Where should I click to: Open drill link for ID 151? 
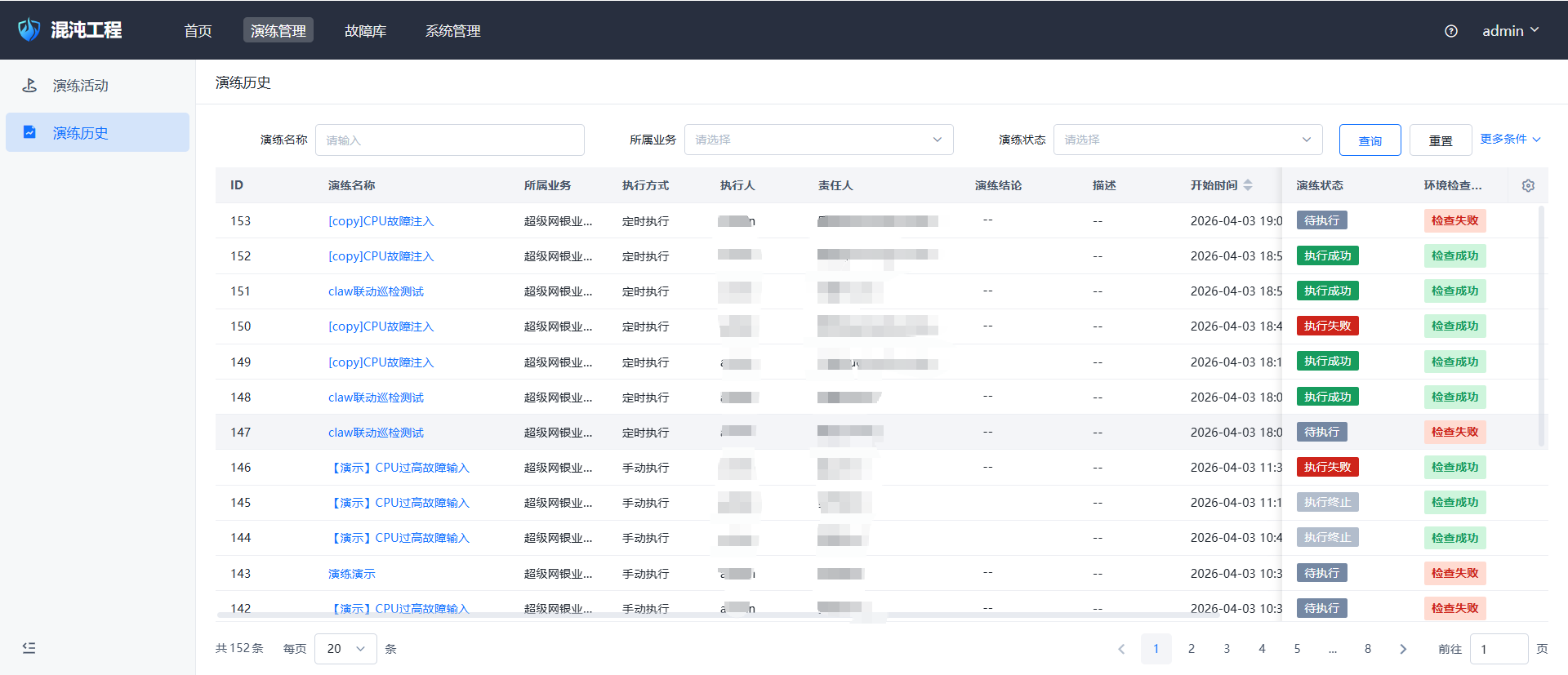pos(376,291)
